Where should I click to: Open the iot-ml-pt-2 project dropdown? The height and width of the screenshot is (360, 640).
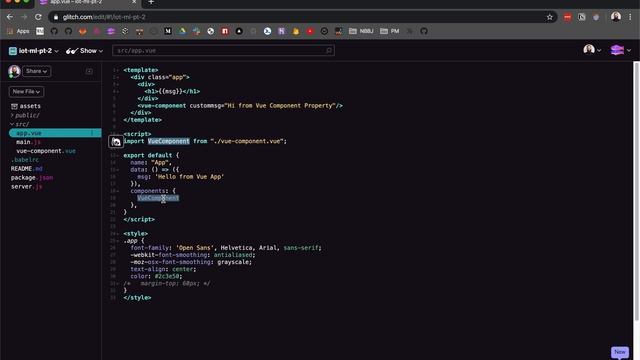click(34, 51)
